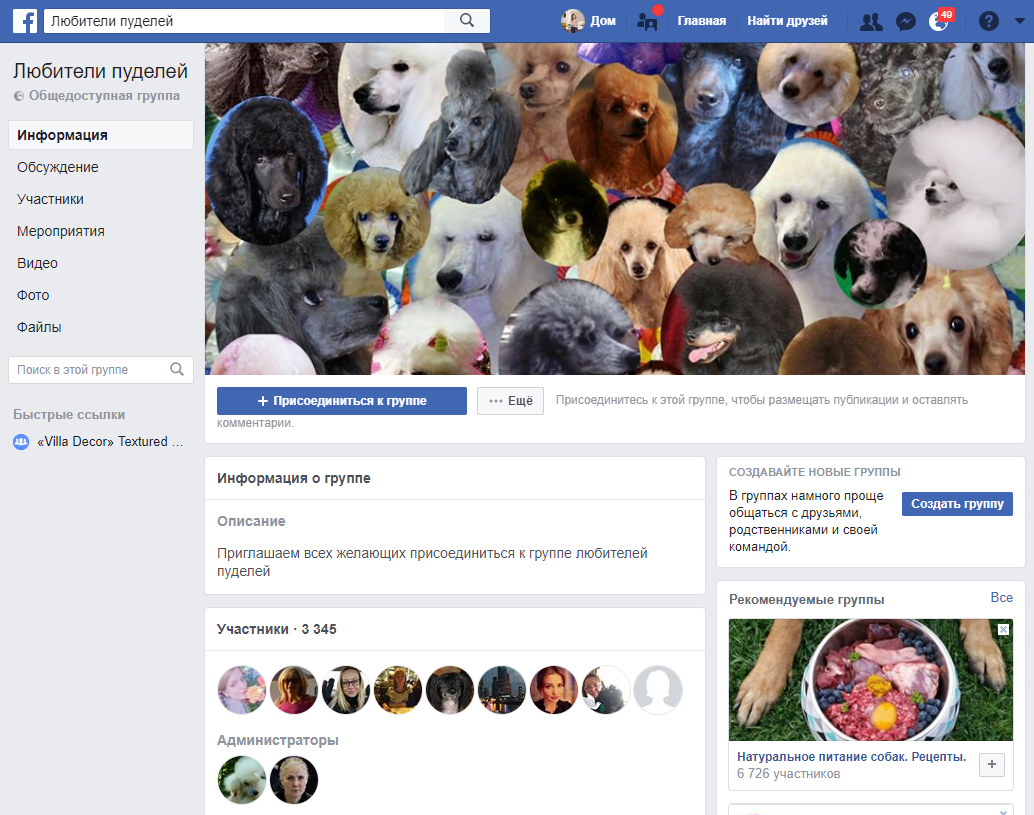This screenshot has width=1034, height=815.
Task: Open Все recommended groups link
Action: [1001, 597]
